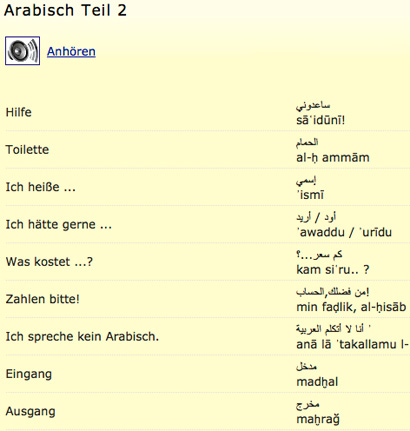This screenshot has width=410, height=431.
Task: Click the transliteration sāʿidūnī!
Action: tap(321, 120)
